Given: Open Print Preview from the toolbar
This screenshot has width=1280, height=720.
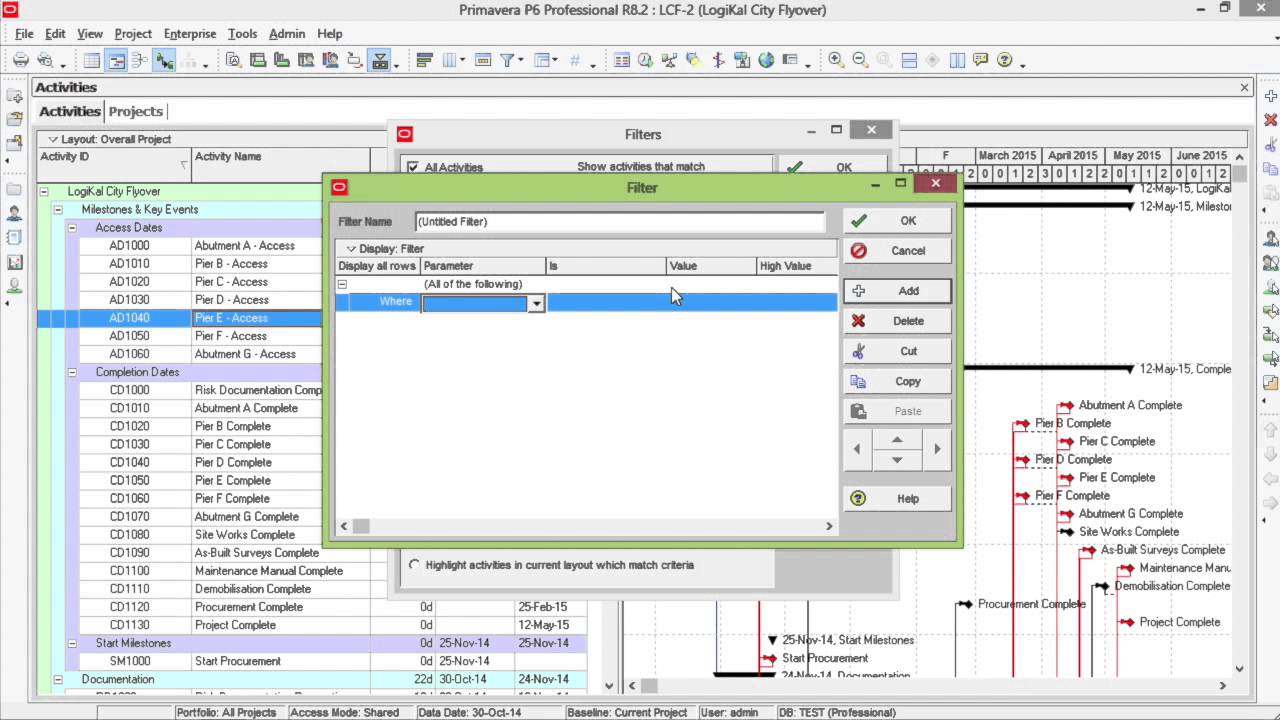Looking at the screenshot, I should pos(45,60).
